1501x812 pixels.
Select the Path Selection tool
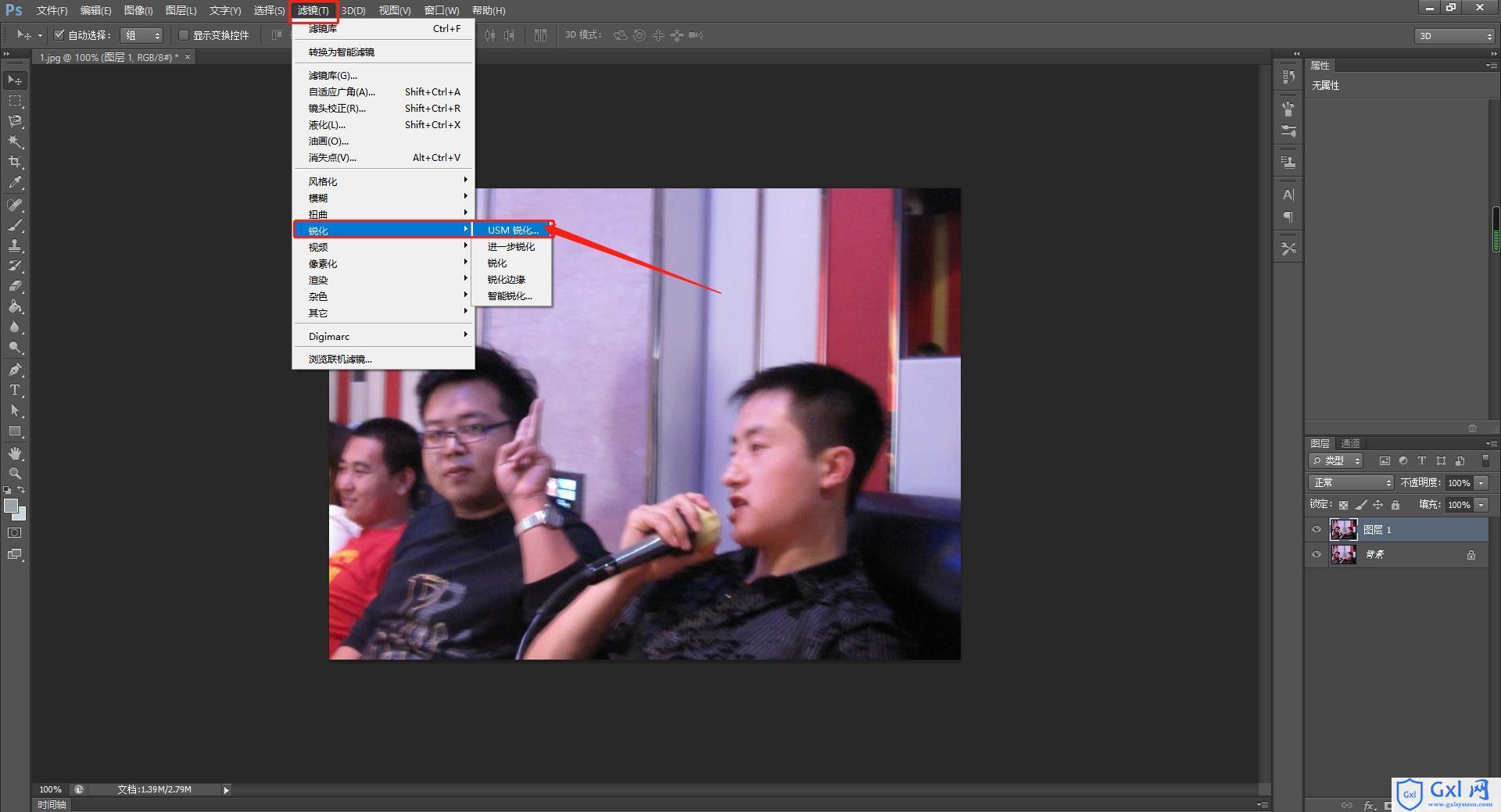tap(15, 410)
